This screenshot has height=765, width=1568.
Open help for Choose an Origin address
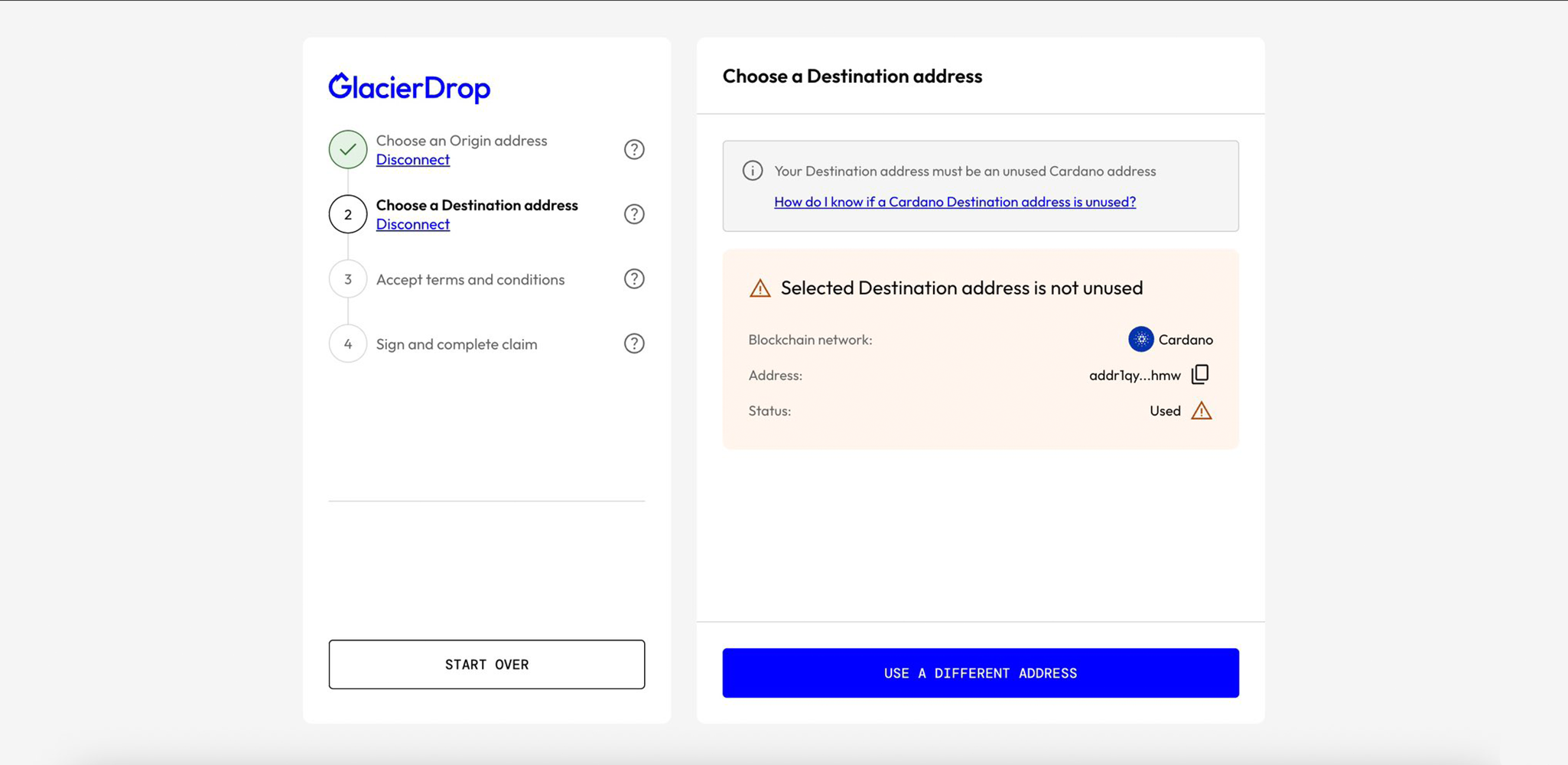[634, 149]
